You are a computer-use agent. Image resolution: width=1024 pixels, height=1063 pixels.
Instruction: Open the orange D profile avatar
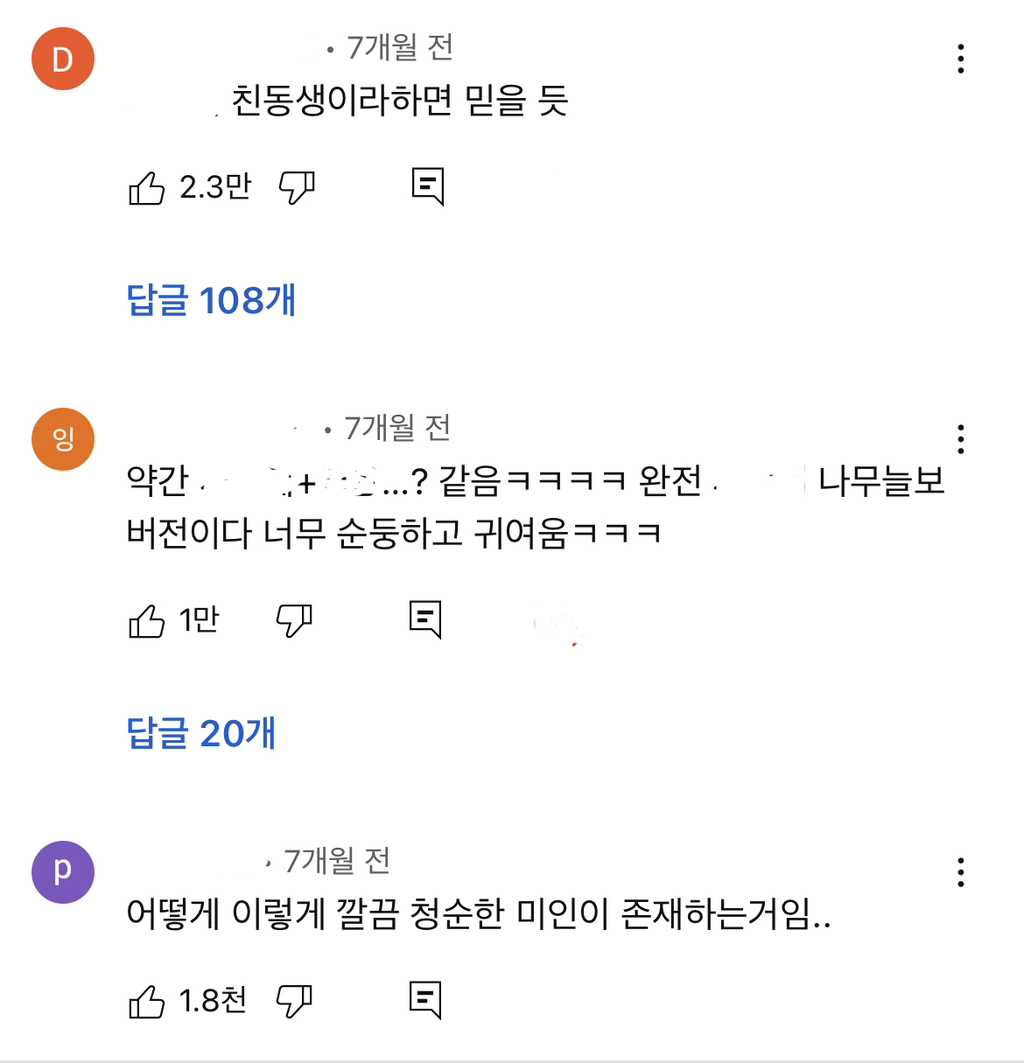pyautogui.click(x=63, y=59)
